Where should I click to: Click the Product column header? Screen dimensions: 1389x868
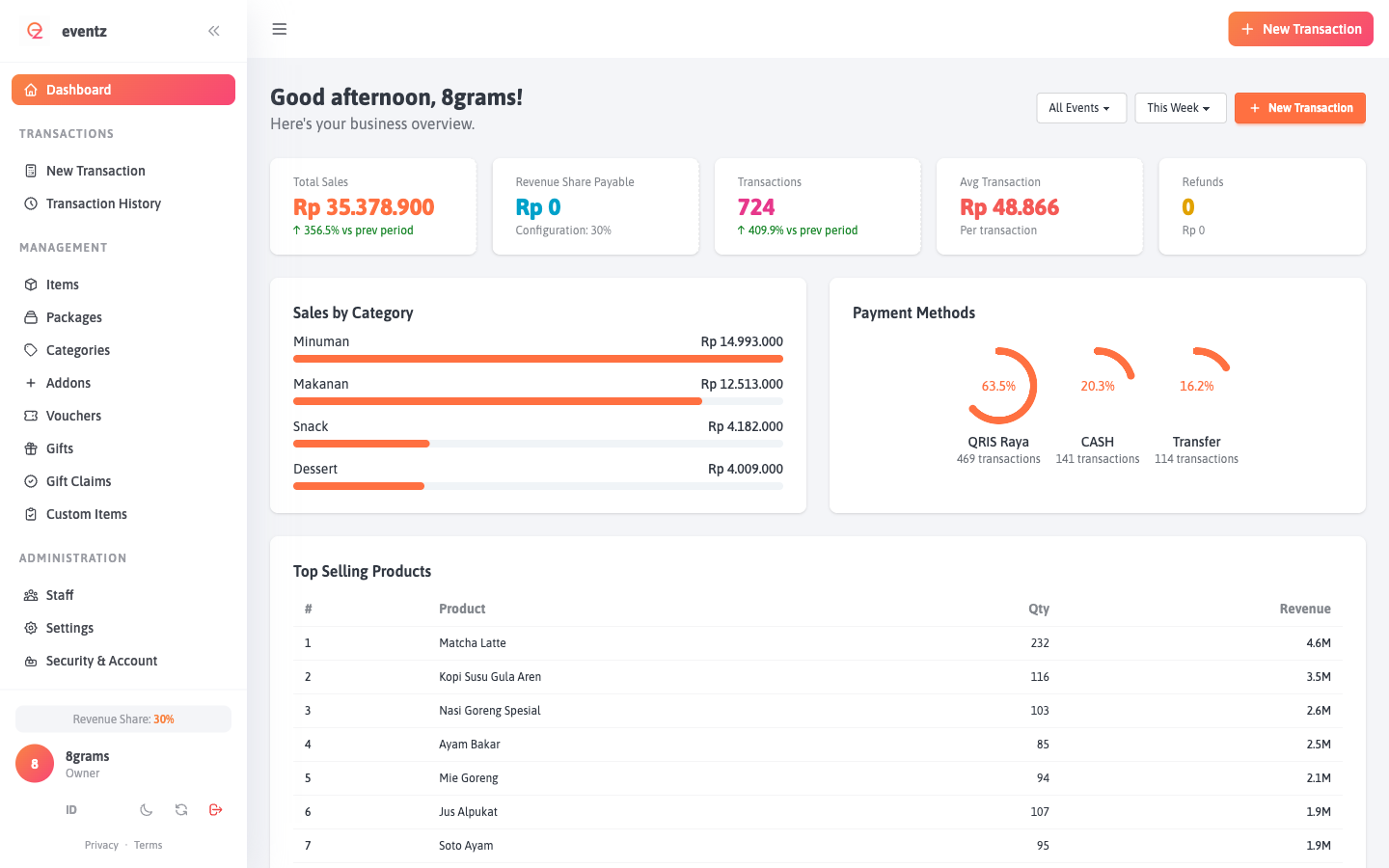[462, 609]
